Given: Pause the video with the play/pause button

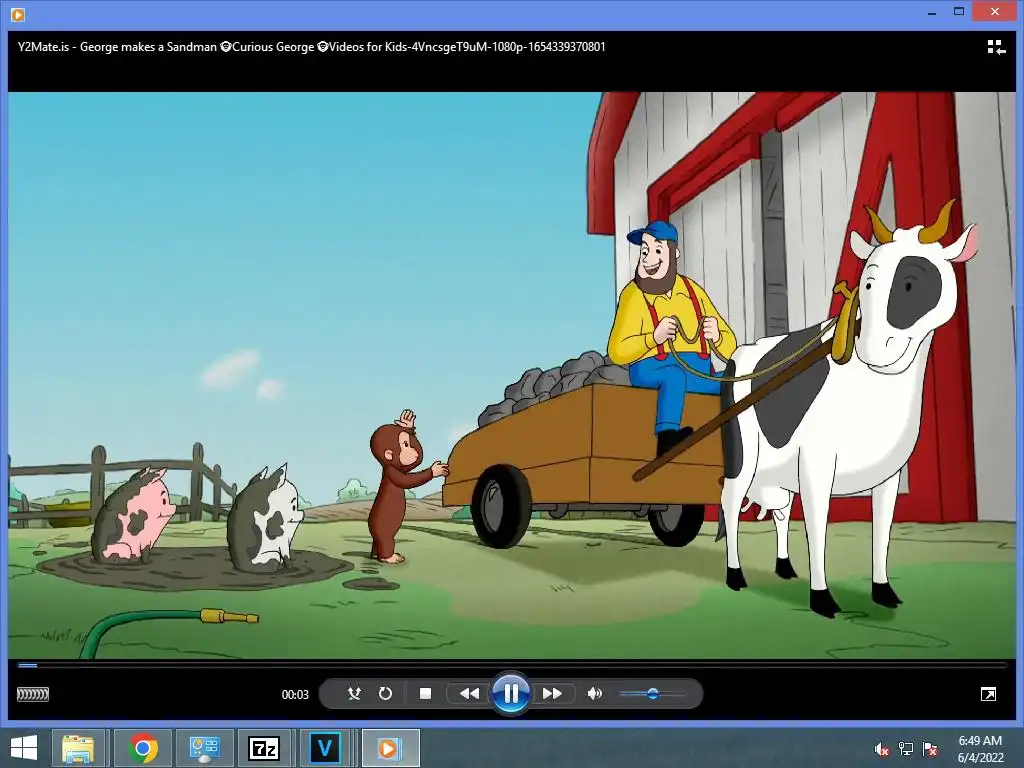Looking at the screenshot, I should 511,693.
